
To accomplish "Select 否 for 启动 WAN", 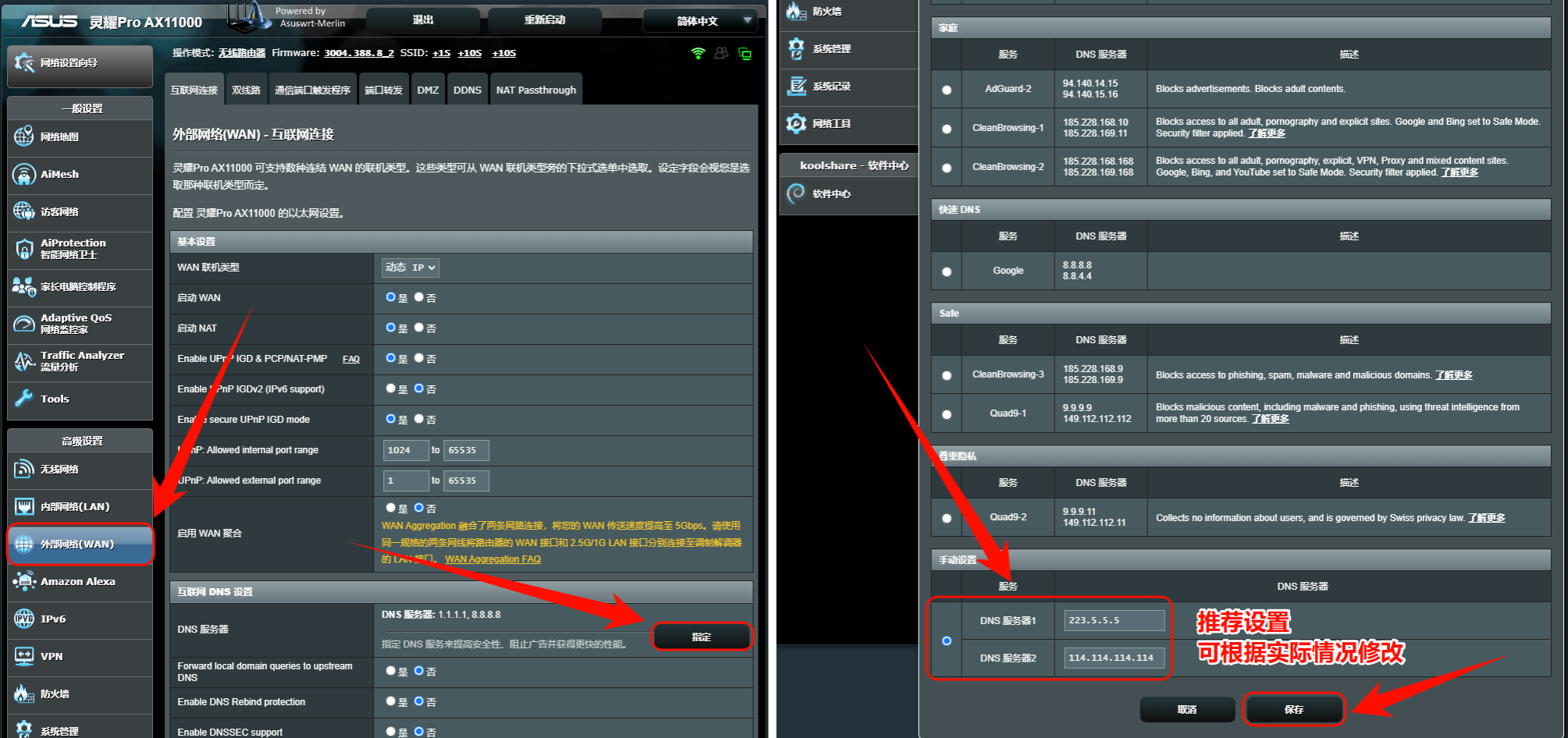I will point(419,297).
